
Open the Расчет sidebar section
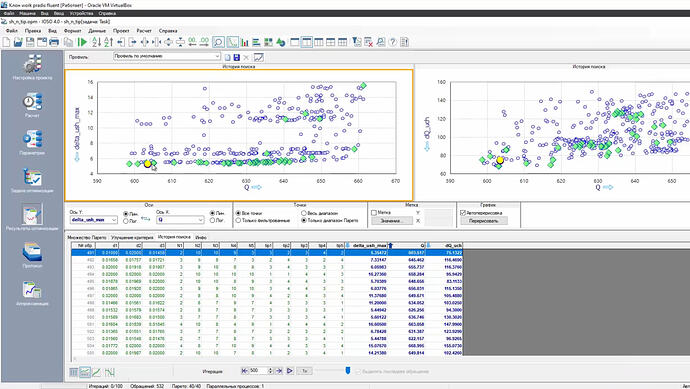click(x=32, y=105)
